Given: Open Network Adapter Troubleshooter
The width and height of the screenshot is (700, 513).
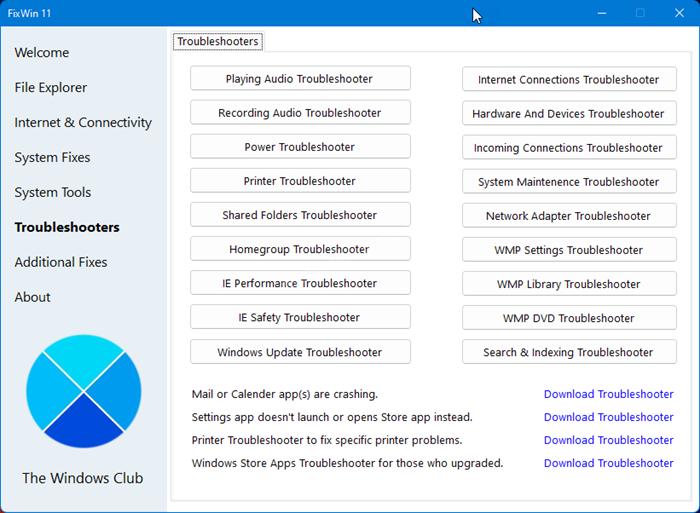Looking at the screenshot, I should 568,216.
